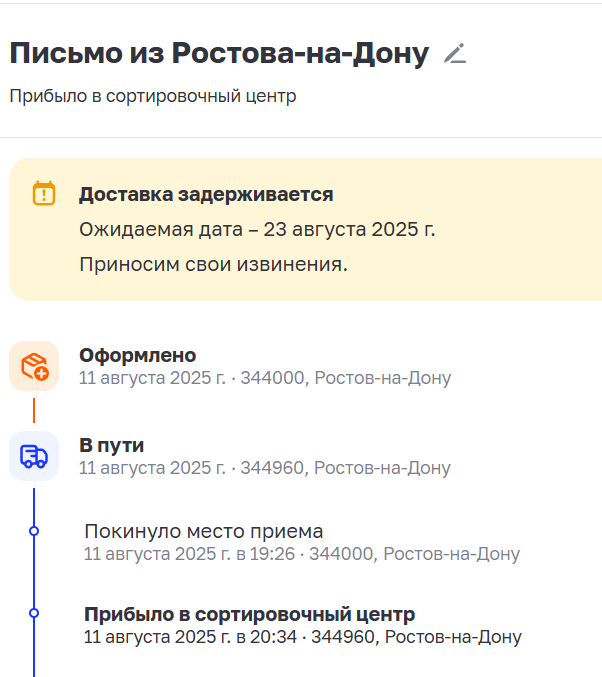Click the Приносим свои извинения message
This screenshot has height=677, width=602.
pos(213,265)
